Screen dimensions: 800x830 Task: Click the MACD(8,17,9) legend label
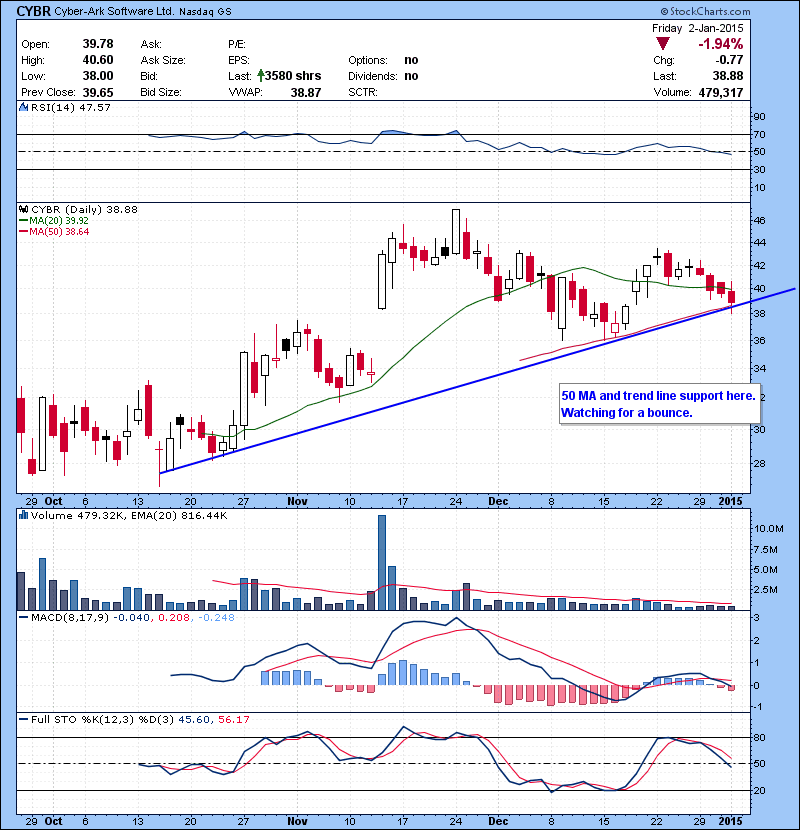pos(69,617)
